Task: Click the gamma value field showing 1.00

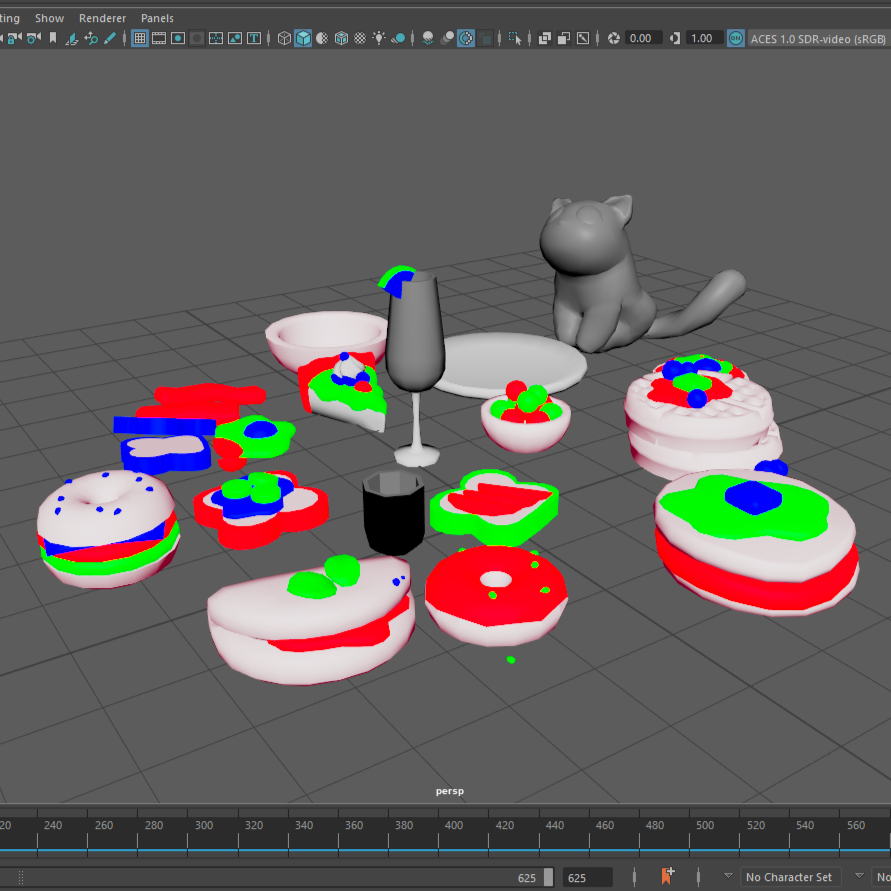Action: pos(702,38)
